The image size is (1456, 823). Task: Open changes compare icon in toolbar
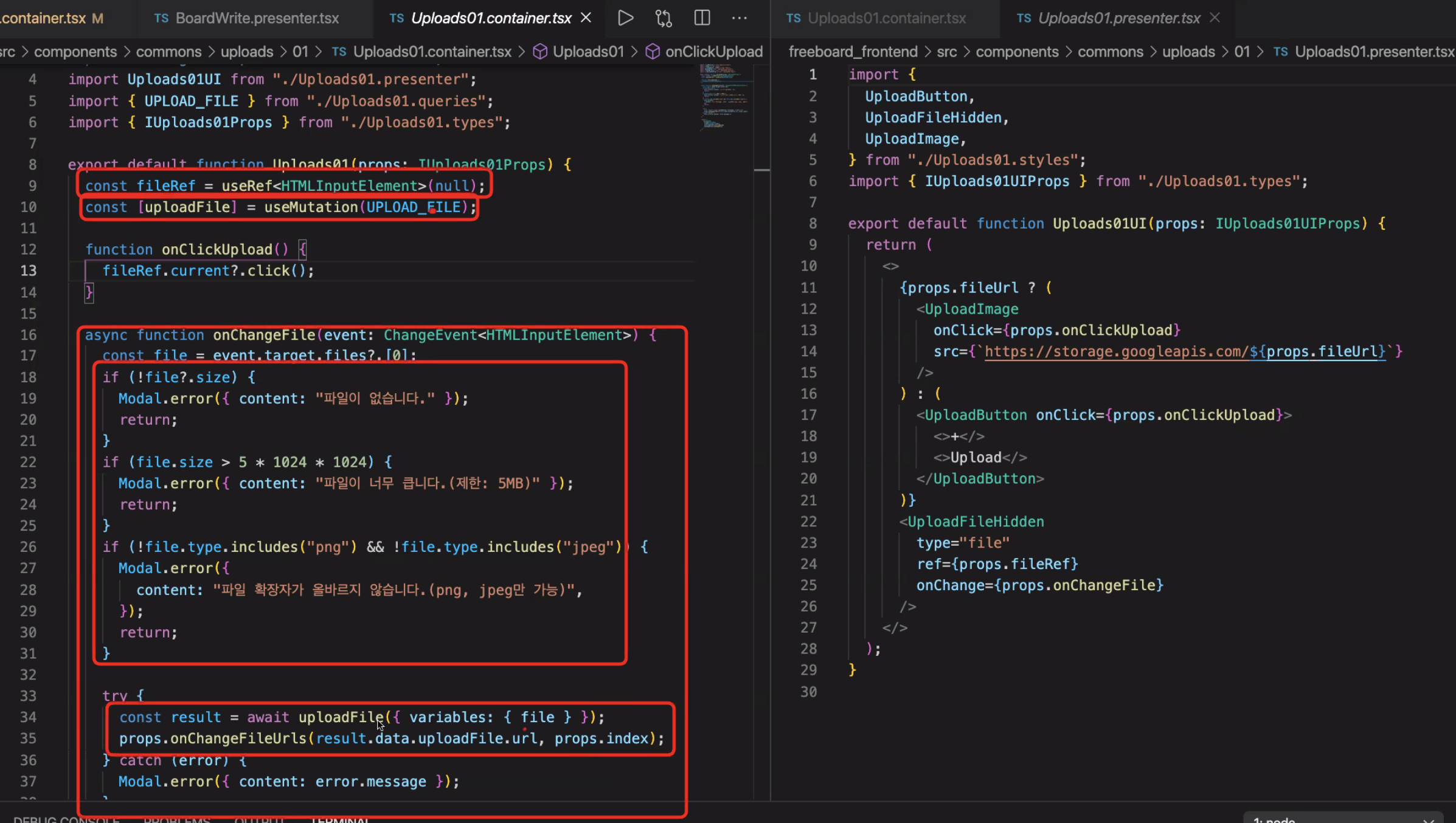tap(664, 18)
